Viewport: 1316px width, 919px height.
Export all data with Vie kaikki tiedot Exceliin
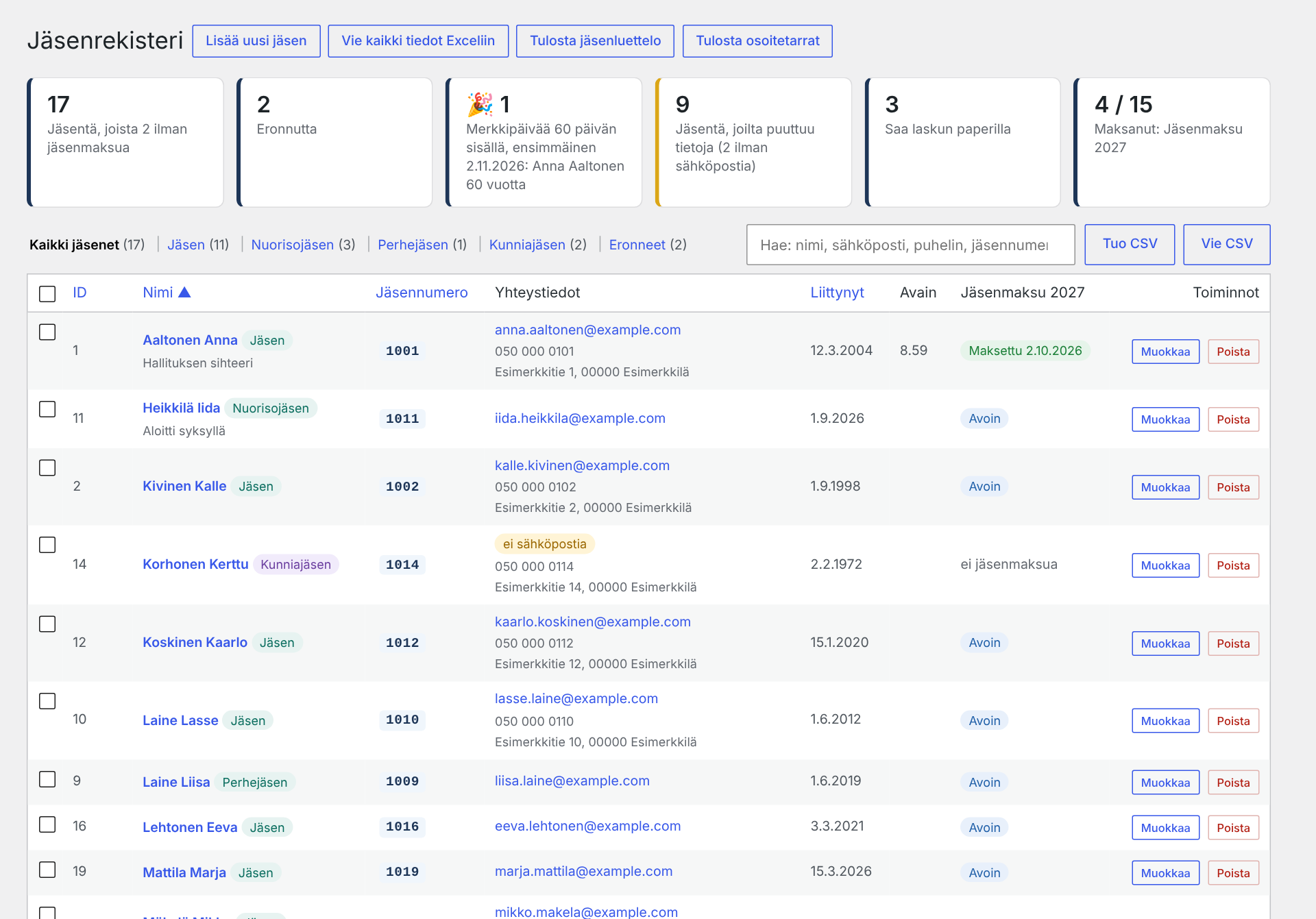tap(418, 41)
